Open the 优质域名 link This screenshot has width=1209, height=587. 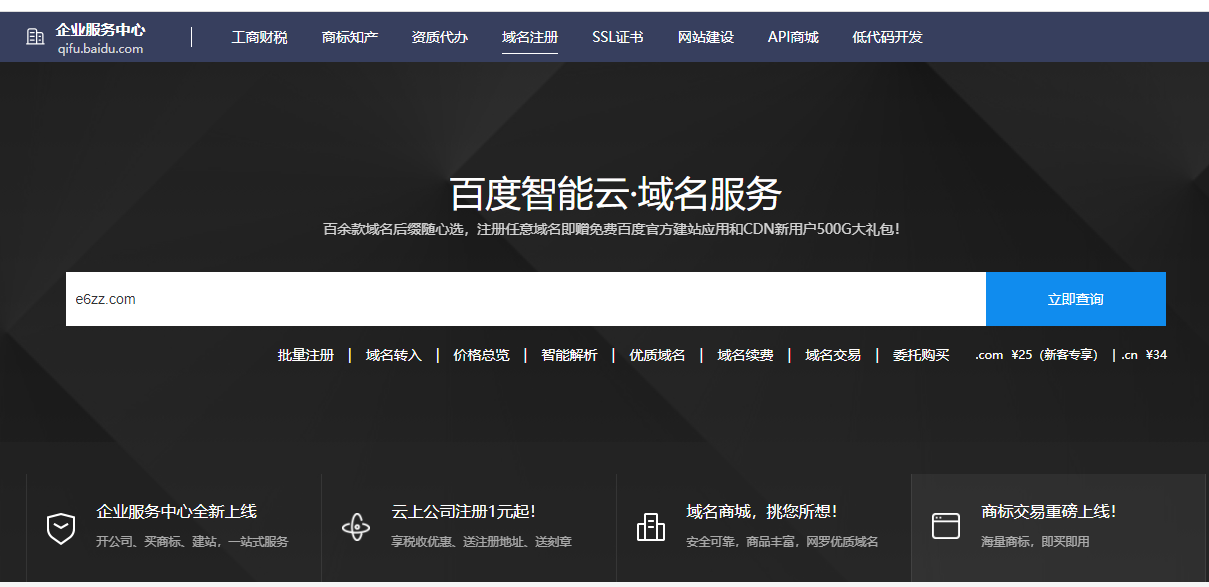[x=658, y=355]
